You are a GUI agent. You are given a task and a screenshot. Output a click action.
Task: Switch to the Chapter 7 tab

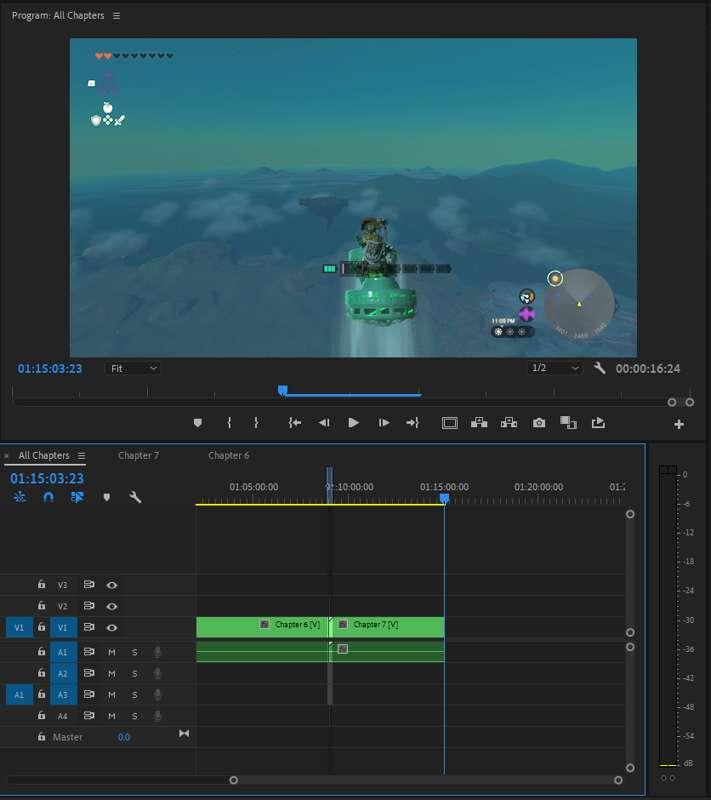(x=138, y=455)
